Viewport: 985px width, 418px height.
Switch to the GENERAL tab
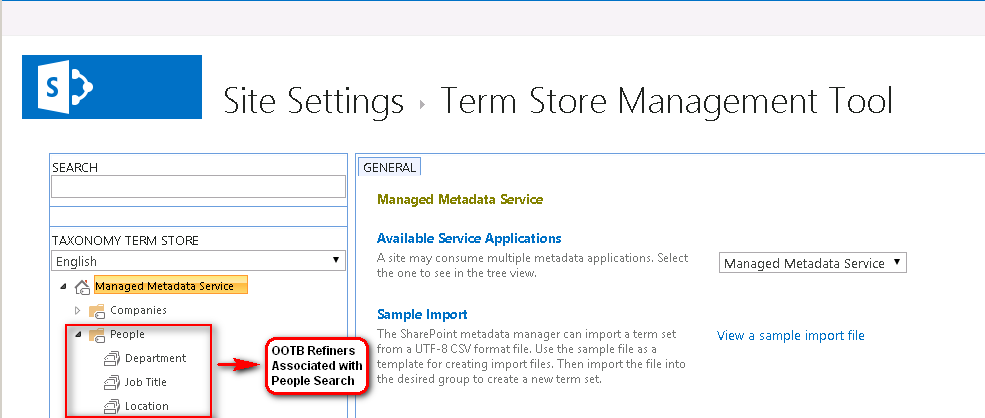point(389,167)
